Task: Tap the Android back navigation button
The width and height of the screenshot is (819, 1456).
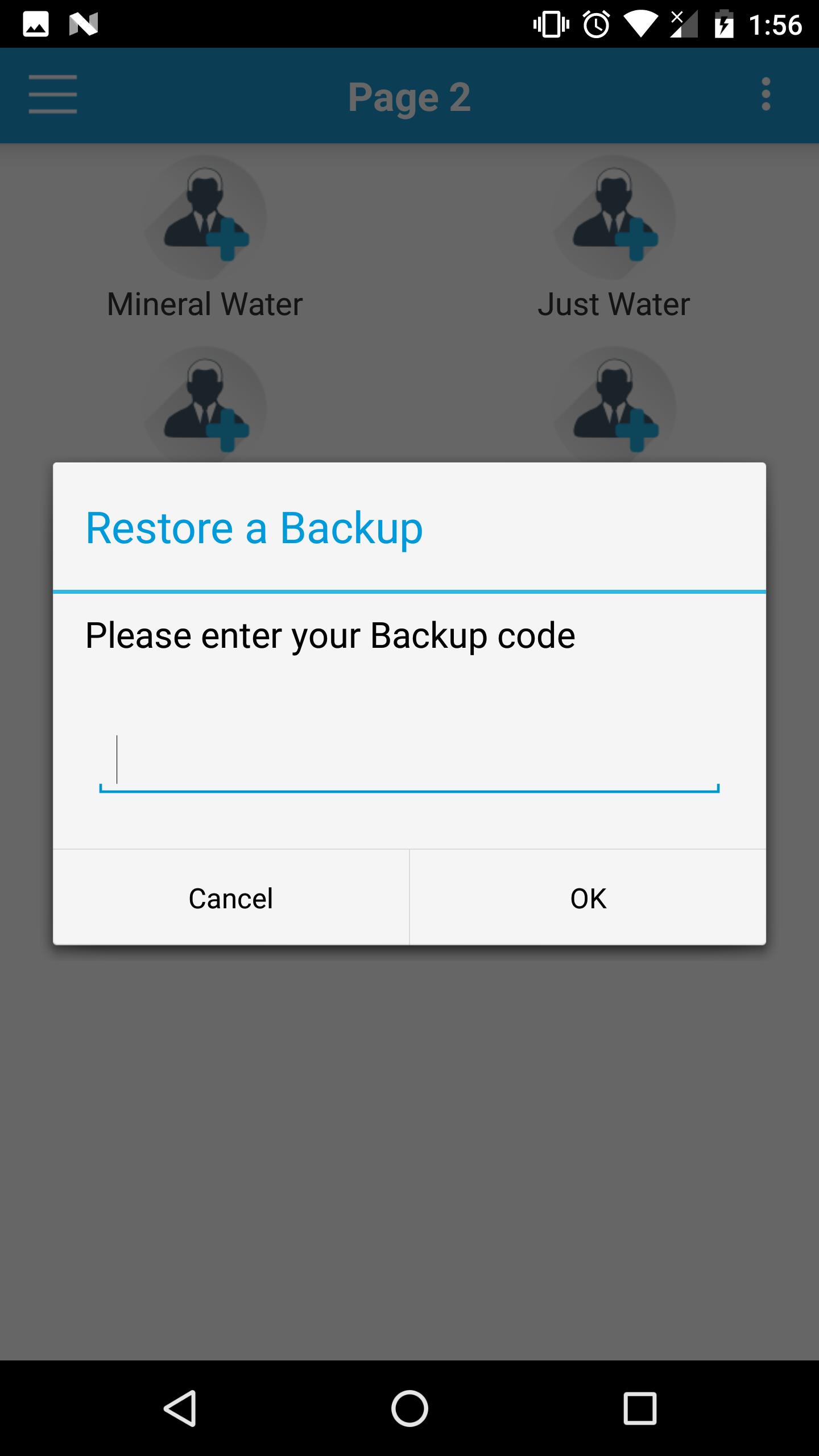Action: (180, 1408)
